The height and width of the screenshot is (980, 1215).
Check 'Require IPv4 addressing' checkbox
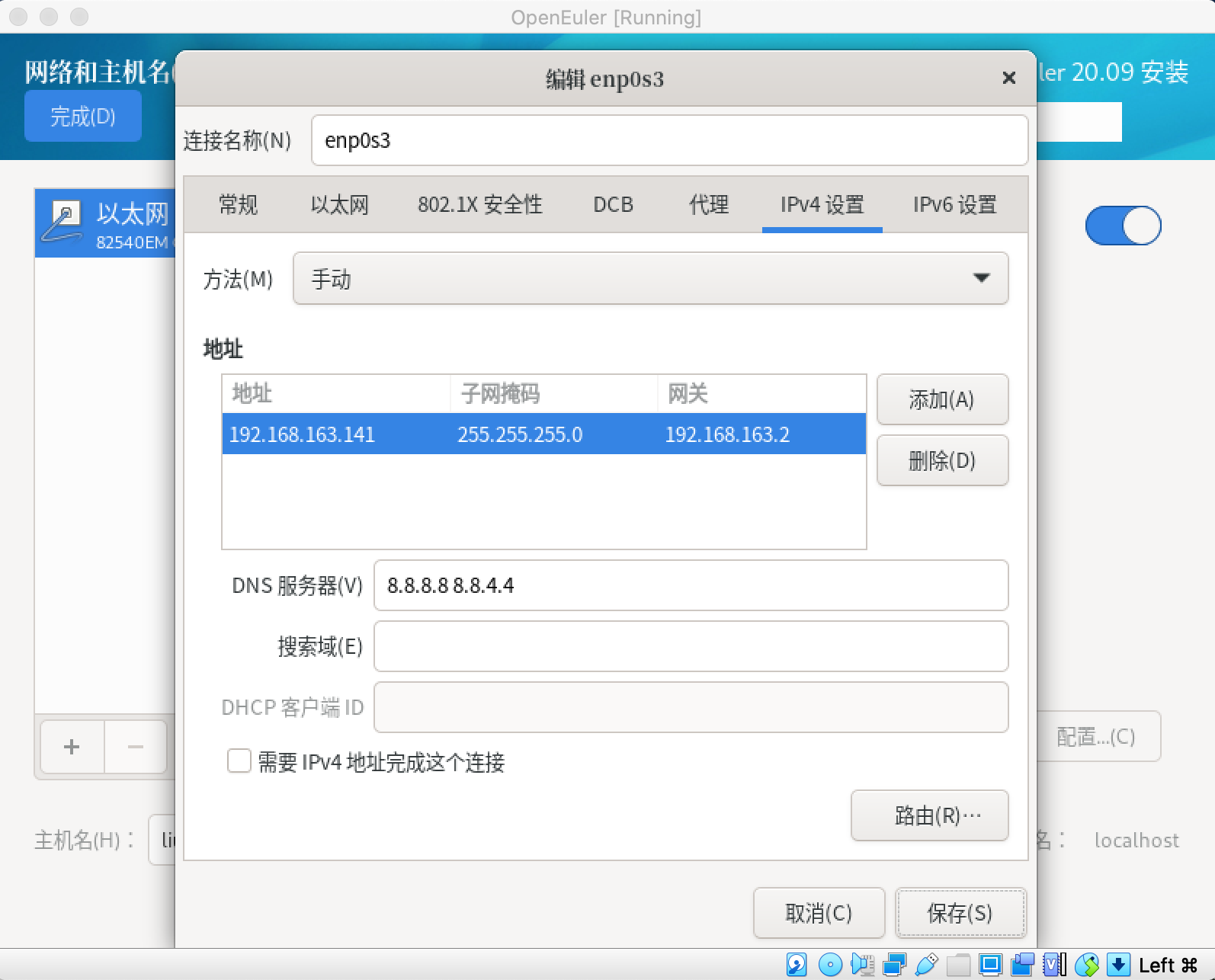(x=239, y=761)
